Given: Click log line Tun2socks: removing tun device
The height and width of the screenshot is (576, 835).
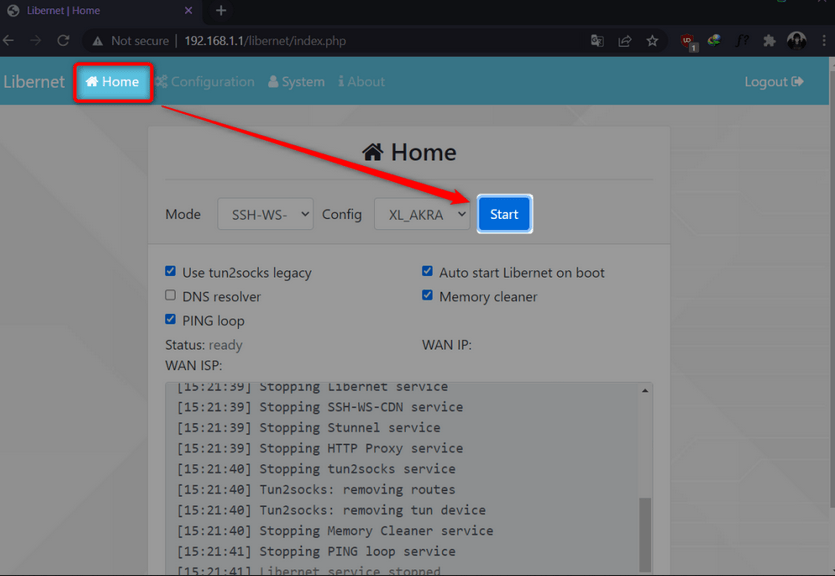Looking at the screenshot, I should click(x=331, y=510).
